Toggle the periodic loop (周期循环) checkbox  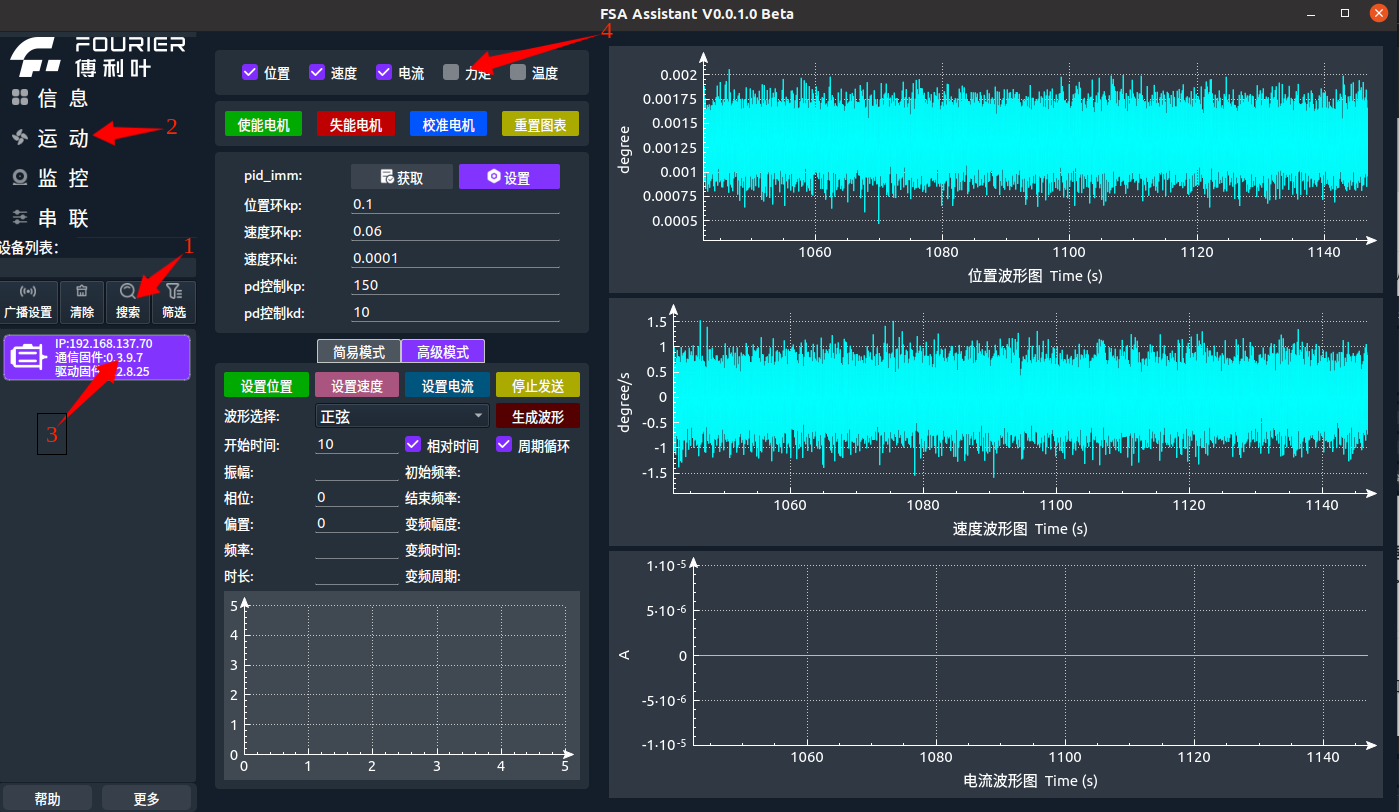pyautogui.click(x=504, y=445)
